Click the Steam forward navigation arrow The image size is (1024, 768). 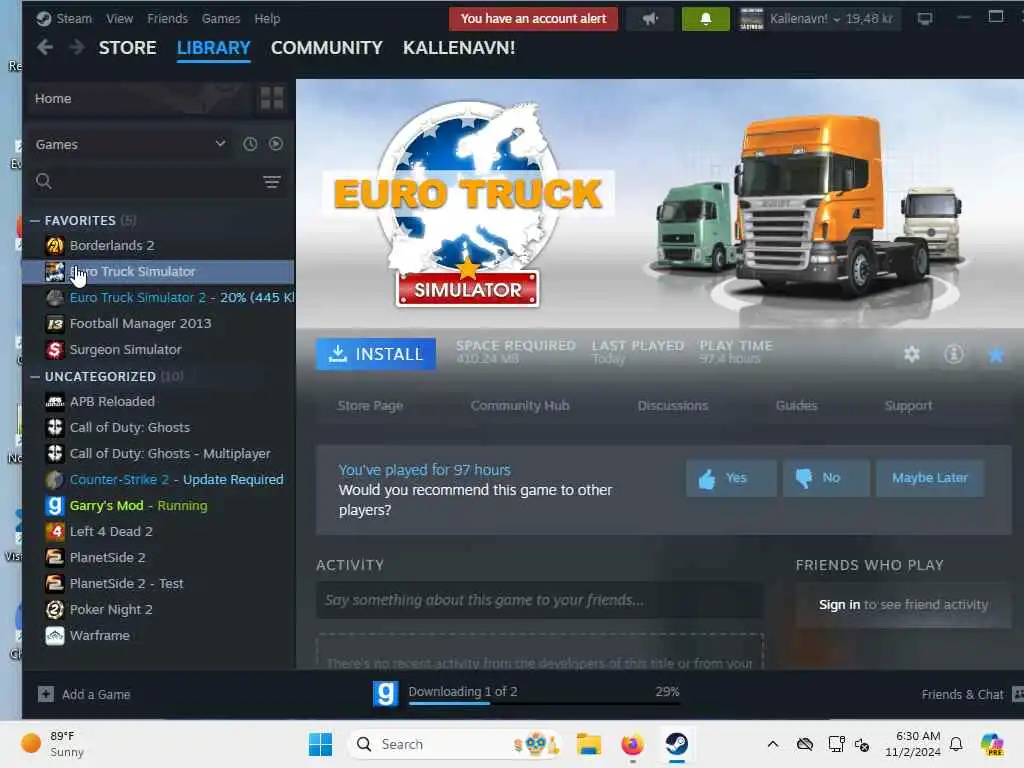[x=76, y=47]
